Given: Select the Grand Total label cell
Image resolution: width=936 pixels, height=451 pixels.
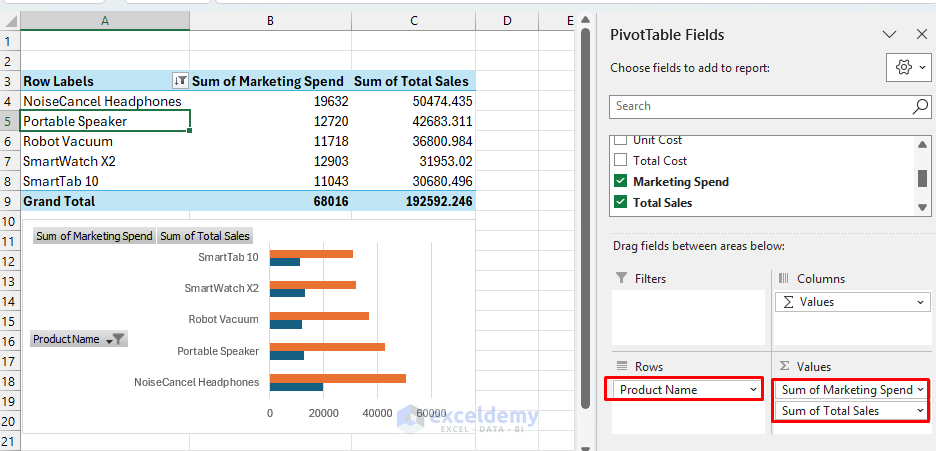Looking at the screenshot, I should click(x=105, y=202).
